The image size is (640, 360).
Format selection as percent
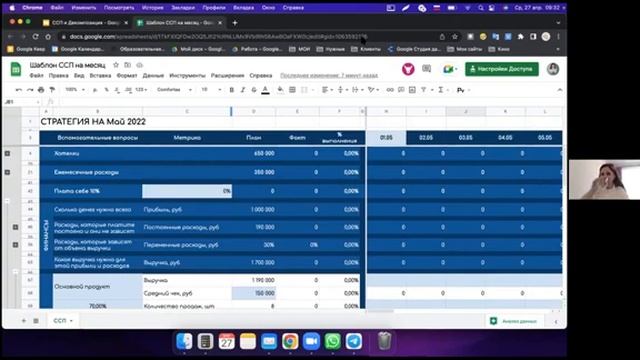tap(106, 90)
